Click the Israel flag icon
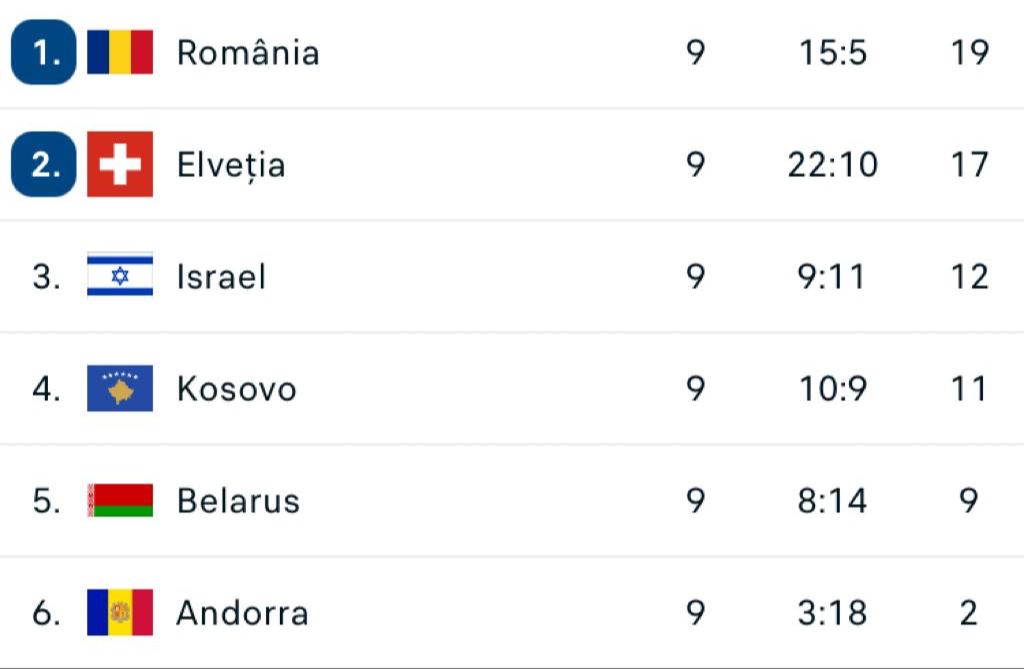This screenshot has width=1024, height=669. [x=120, y=276]
